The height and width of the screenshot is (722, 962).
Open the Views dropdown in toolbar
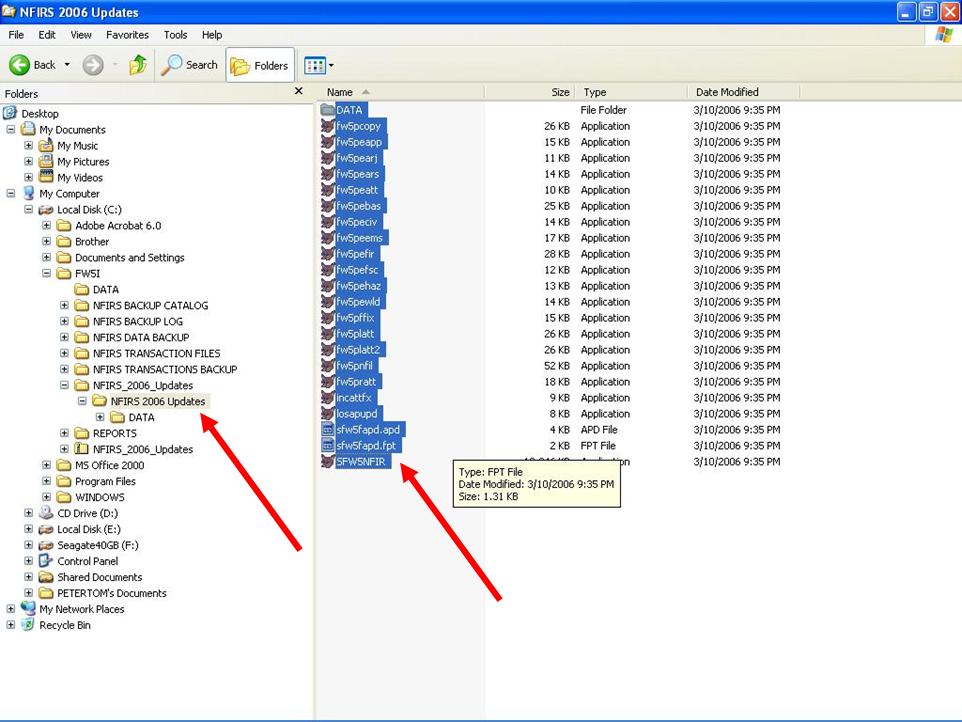coord(319,65)
